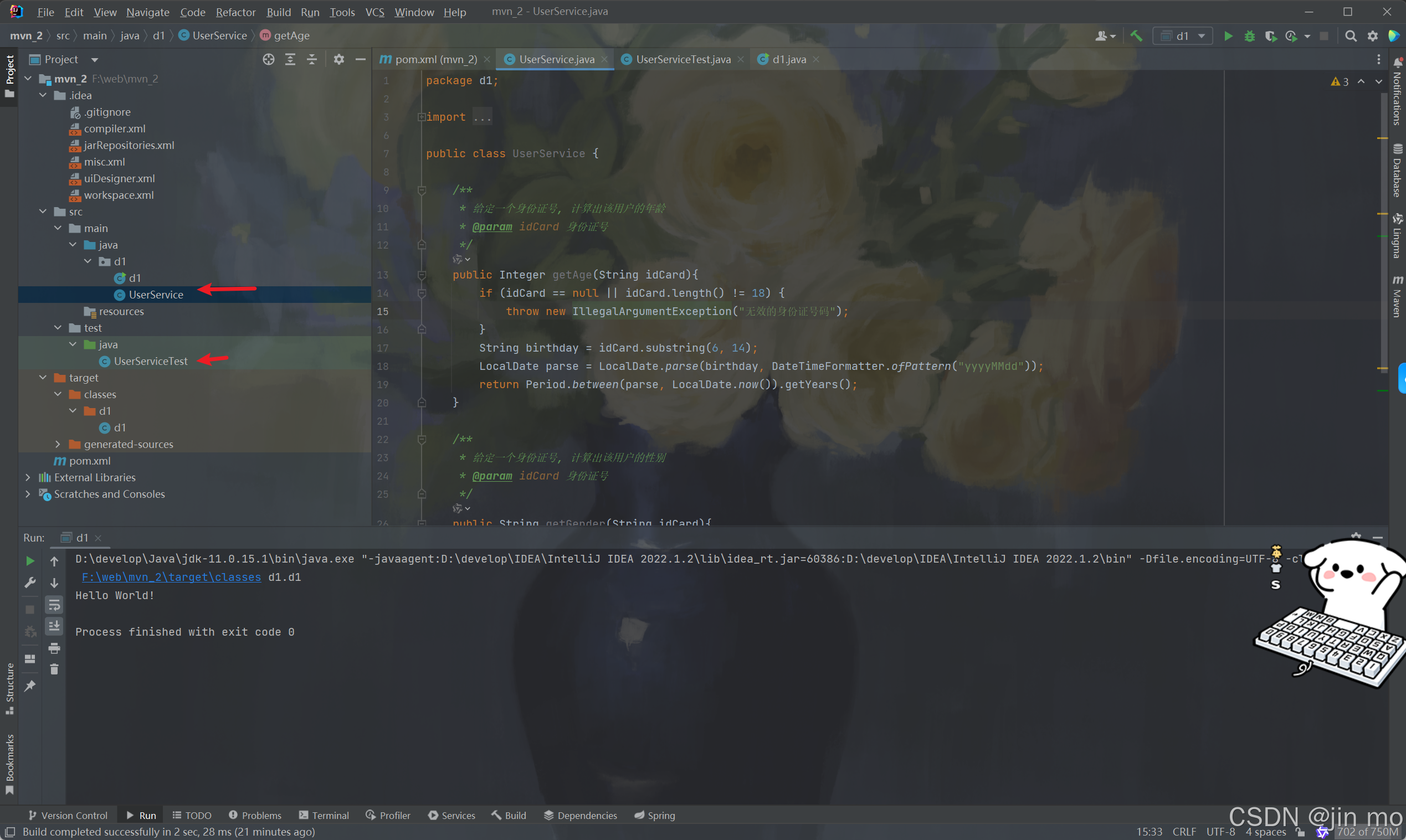Click the memory indicator 702 of 750M

[1366, 832]
